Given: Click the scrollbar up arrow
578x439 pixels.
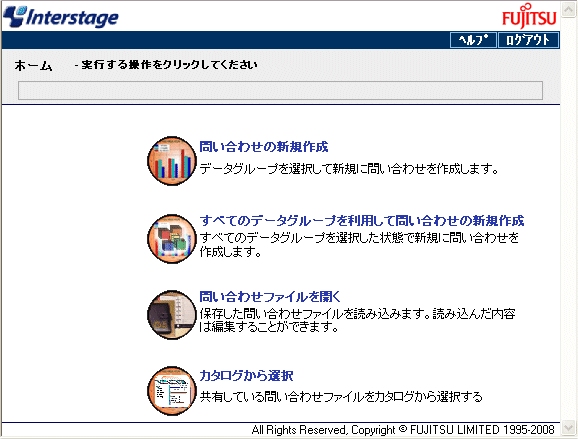Looking at the screenshot, I should (x=569, y=9).
